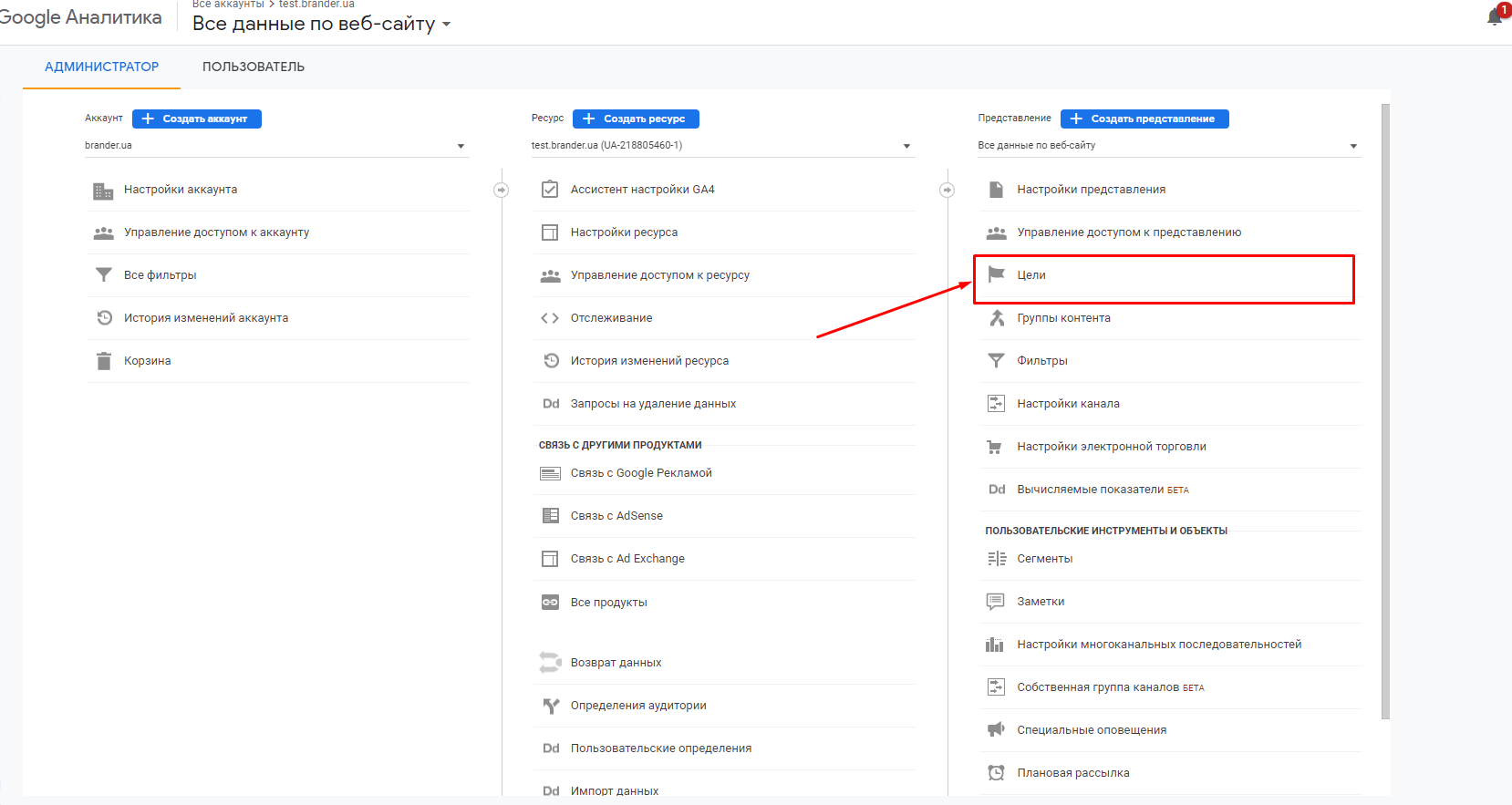1512x805 pixels.
Task: Open the resource dropdown test.brander.ua
Action: coord(720,146)
